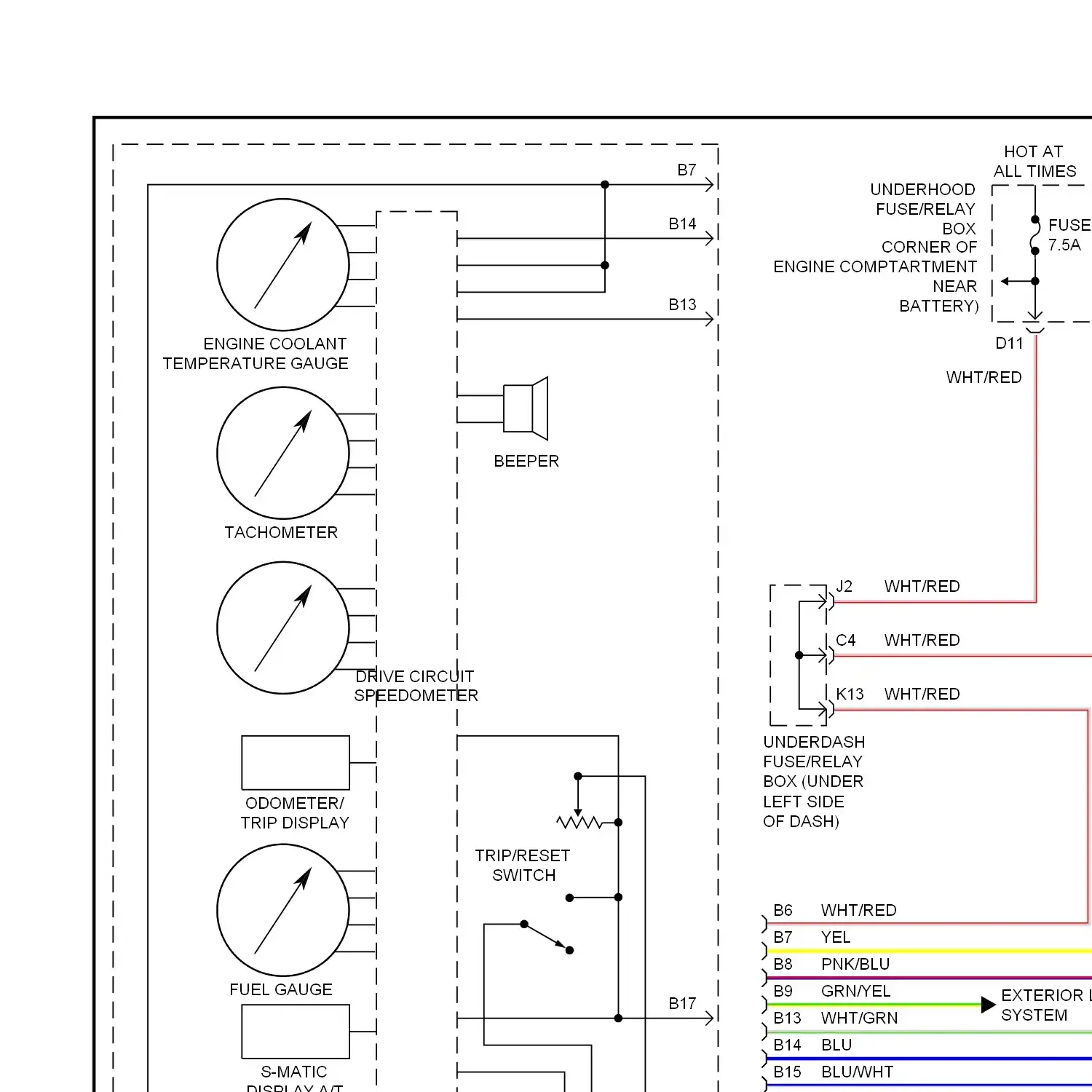Image resolution: width=1092 pixels, height=1092 pixels.
Task: Click the FUSE 7.5A text
Action: click(1069, 235)
